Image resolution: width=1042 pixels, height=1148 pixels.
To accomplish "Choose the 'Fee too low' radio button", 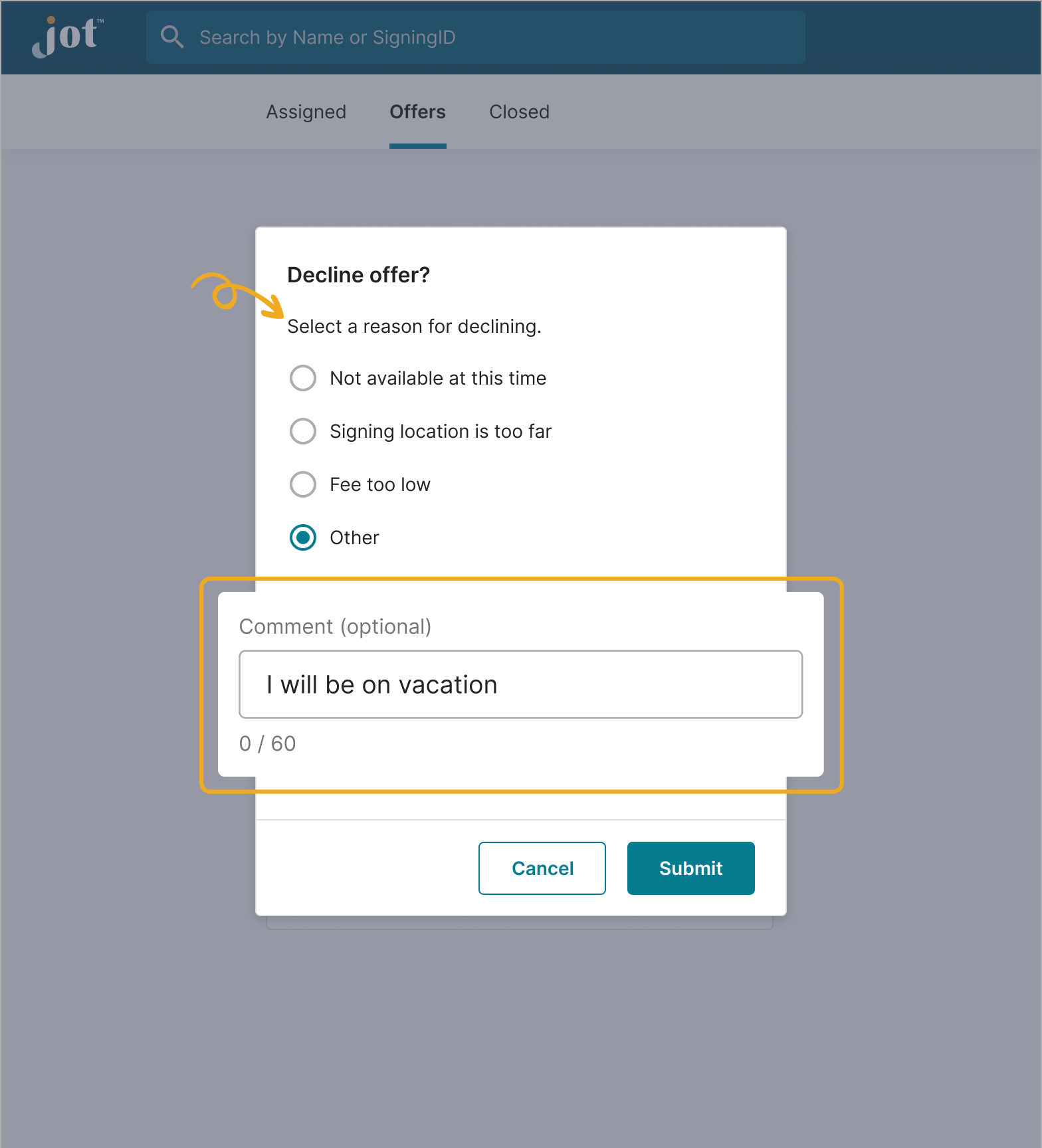I will pyautogui.click(x=303, y=484).
